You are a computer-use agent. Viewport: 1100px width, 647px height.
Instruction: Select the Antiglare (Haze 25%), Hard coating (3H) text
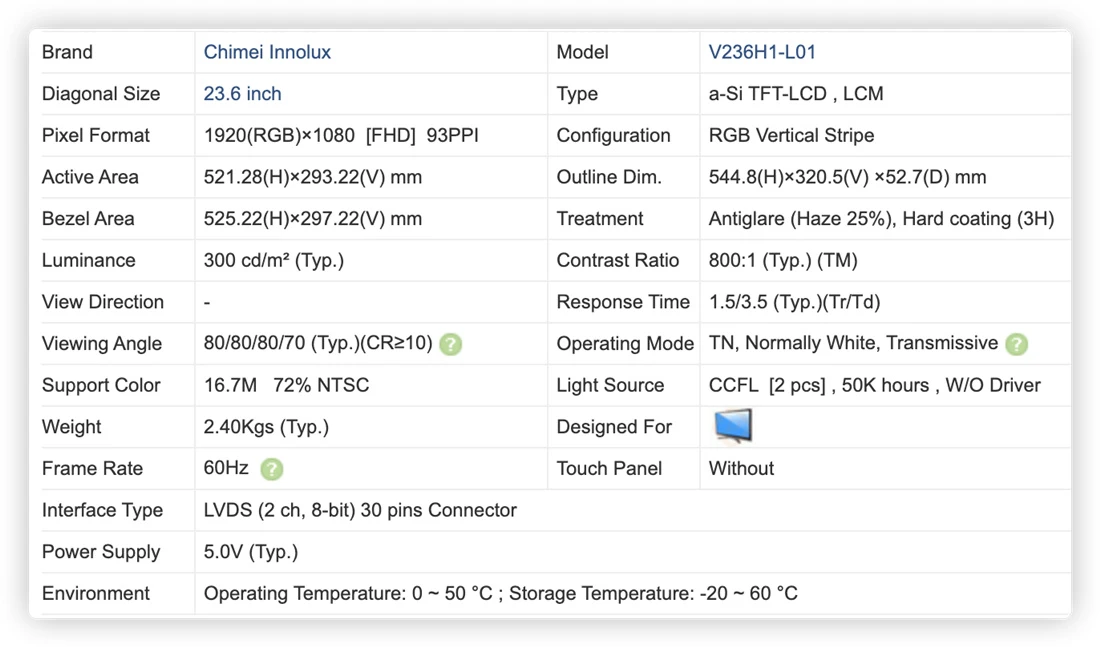coord(881,218)
